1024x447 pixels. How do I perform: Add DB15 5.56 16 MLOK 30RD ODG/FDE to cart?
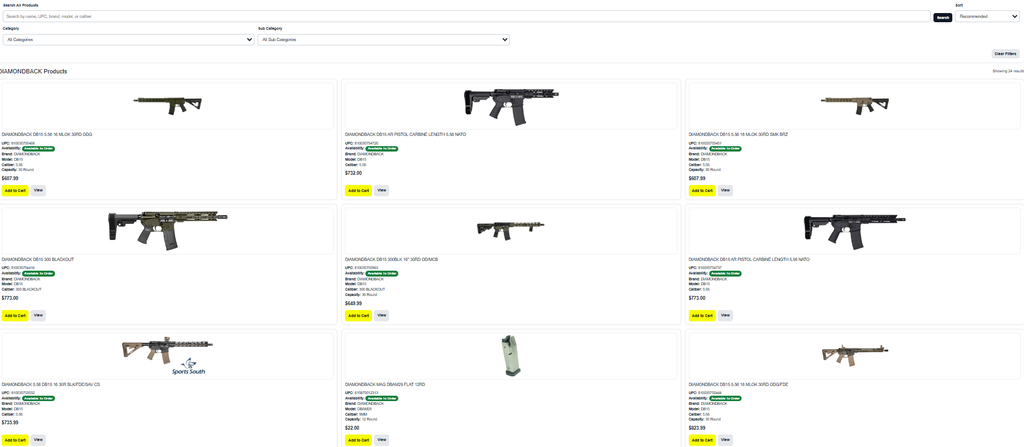(x=702, y=440)
